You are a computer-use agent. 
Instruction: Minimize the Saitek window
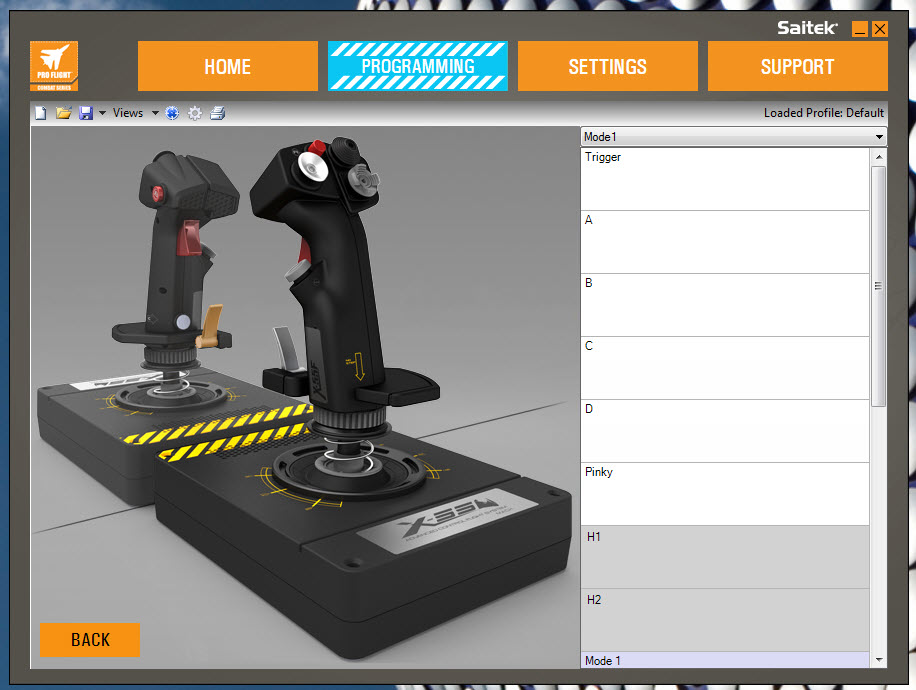tap(859, 29)
